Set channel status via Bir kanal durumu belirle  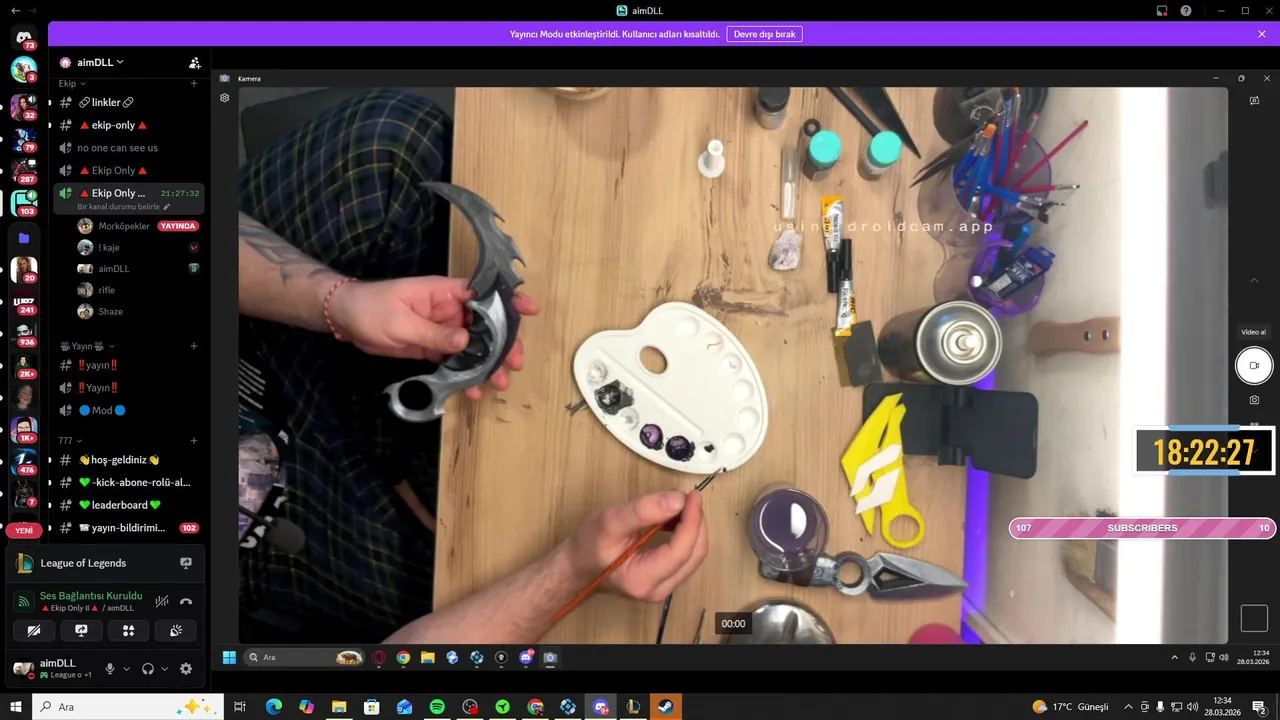pyautogui.click(x=124, y=207)
